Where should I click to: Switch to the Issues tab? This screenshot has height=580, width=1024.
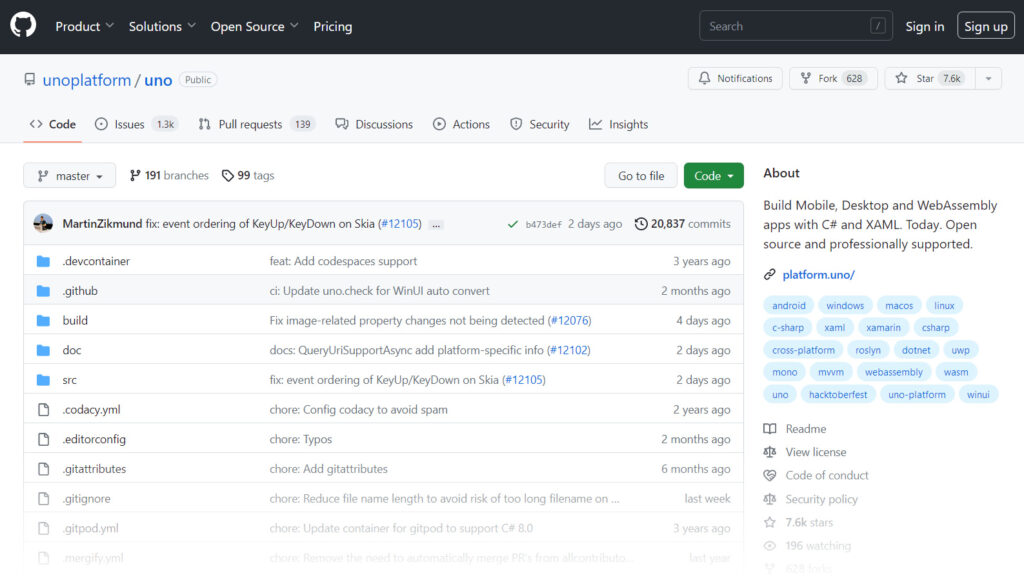136,124
